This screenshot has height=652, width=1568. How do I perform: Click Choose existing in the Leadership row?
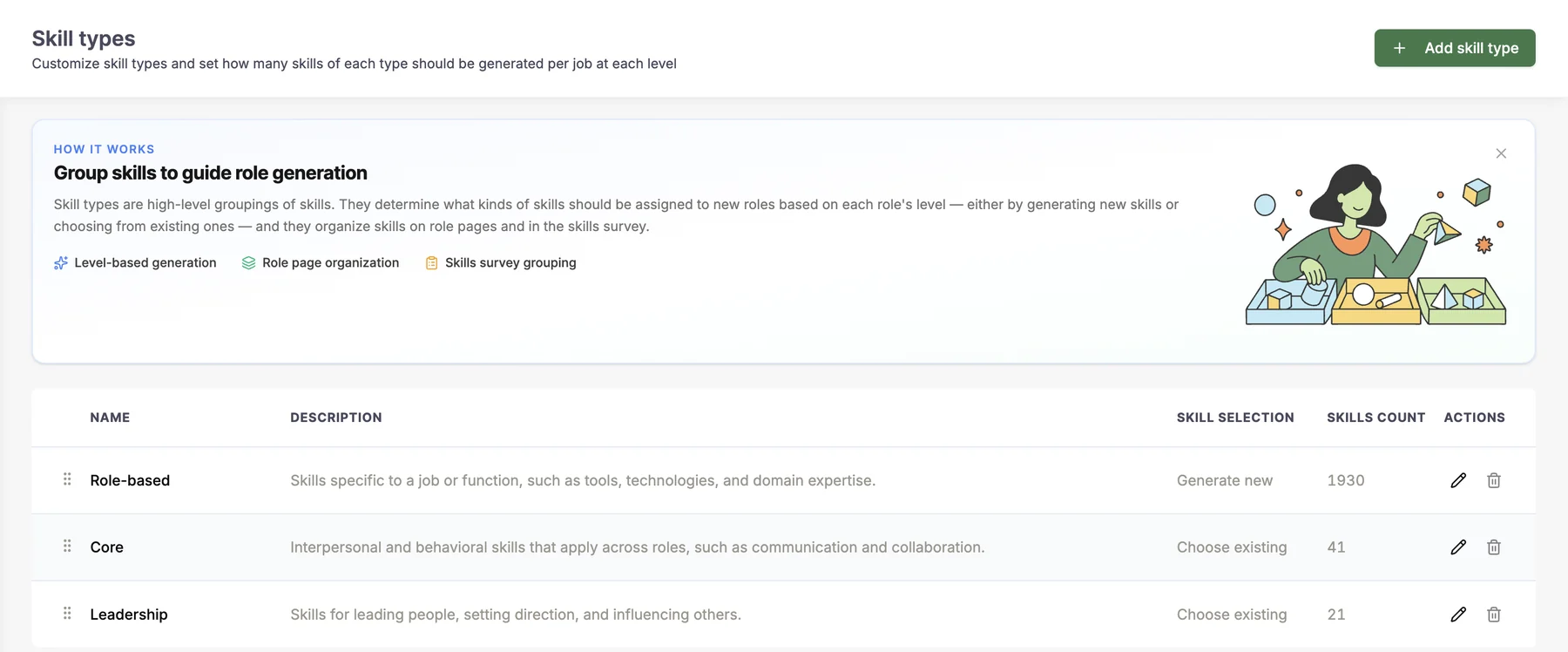[x=1232, y=615]
